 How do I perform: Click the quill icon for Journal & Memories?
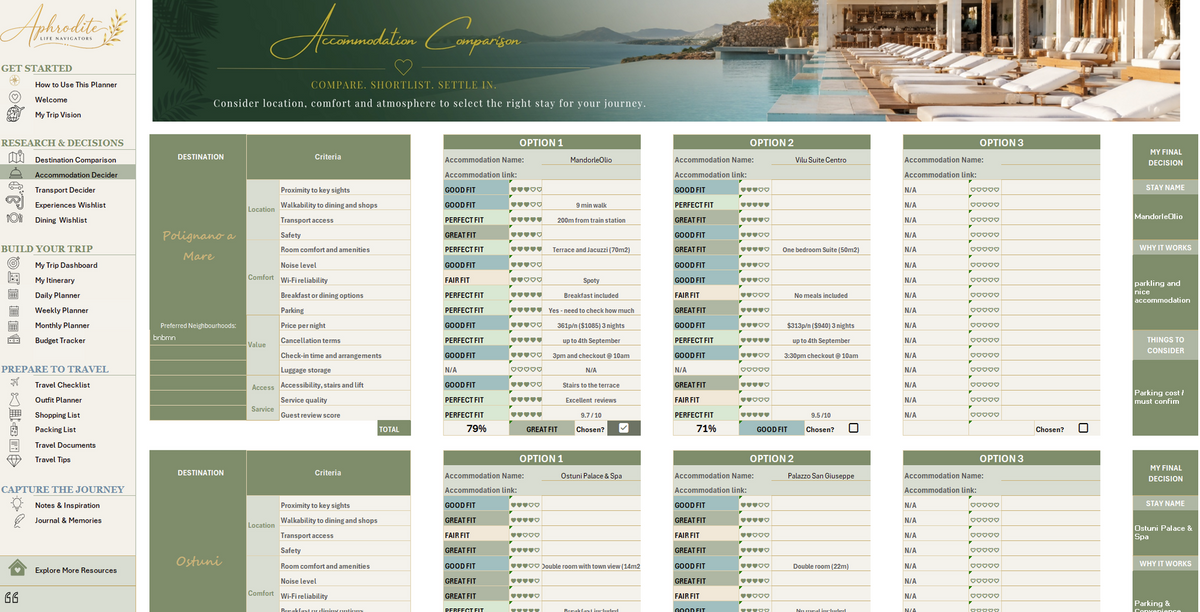[x=17, y=520]
